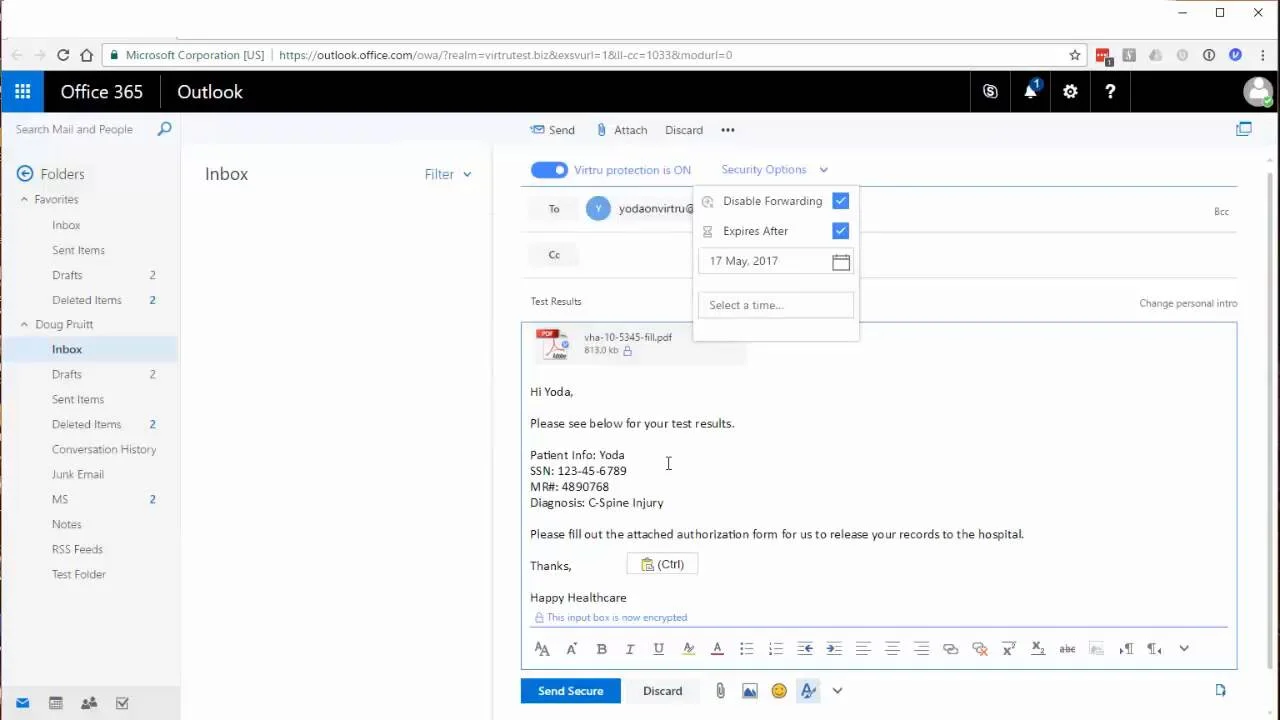Toggle underline formatting
1280x720 pixels.
click(658, 649)
